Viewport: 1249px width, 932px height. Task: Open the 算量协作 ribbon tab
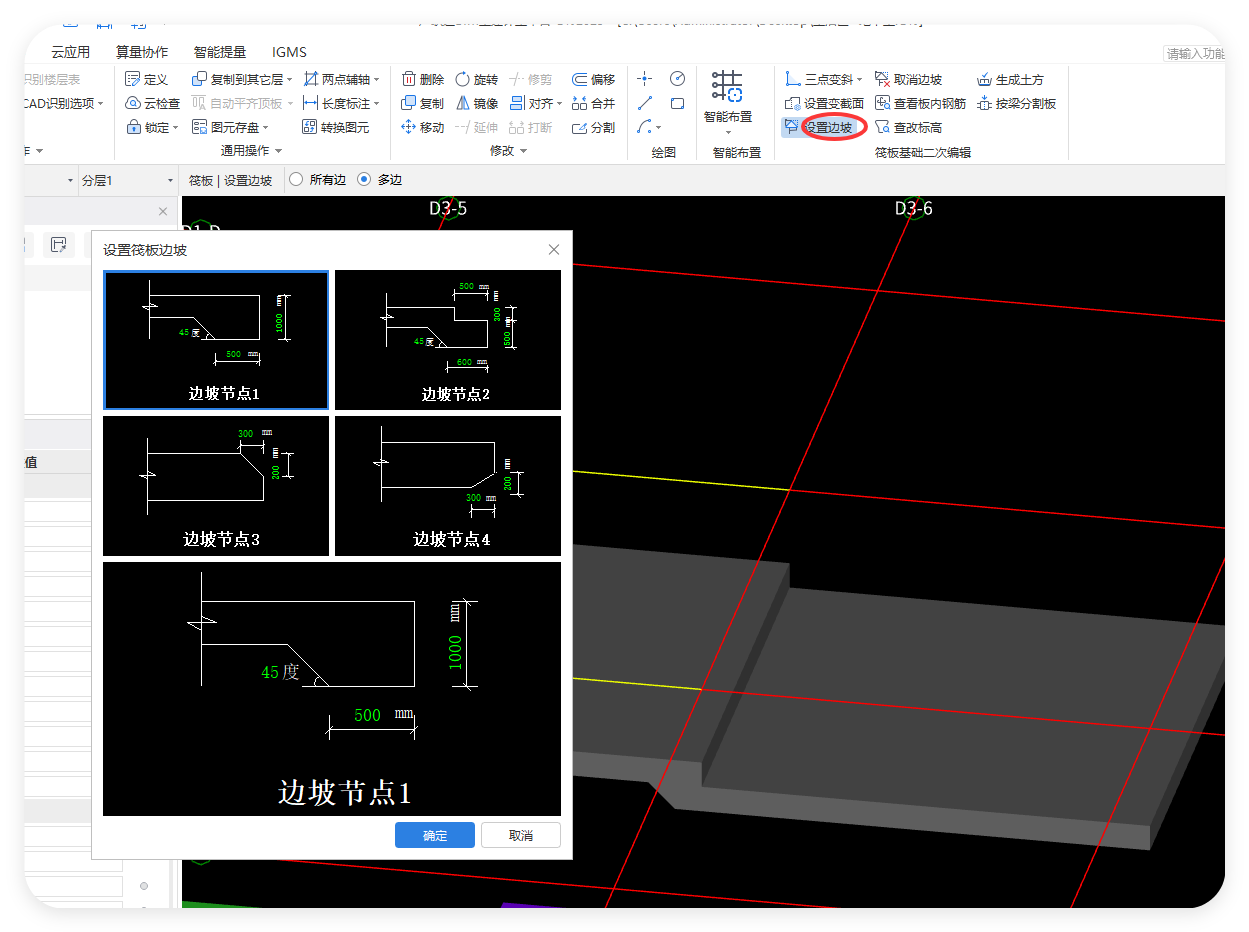(142, 52)
